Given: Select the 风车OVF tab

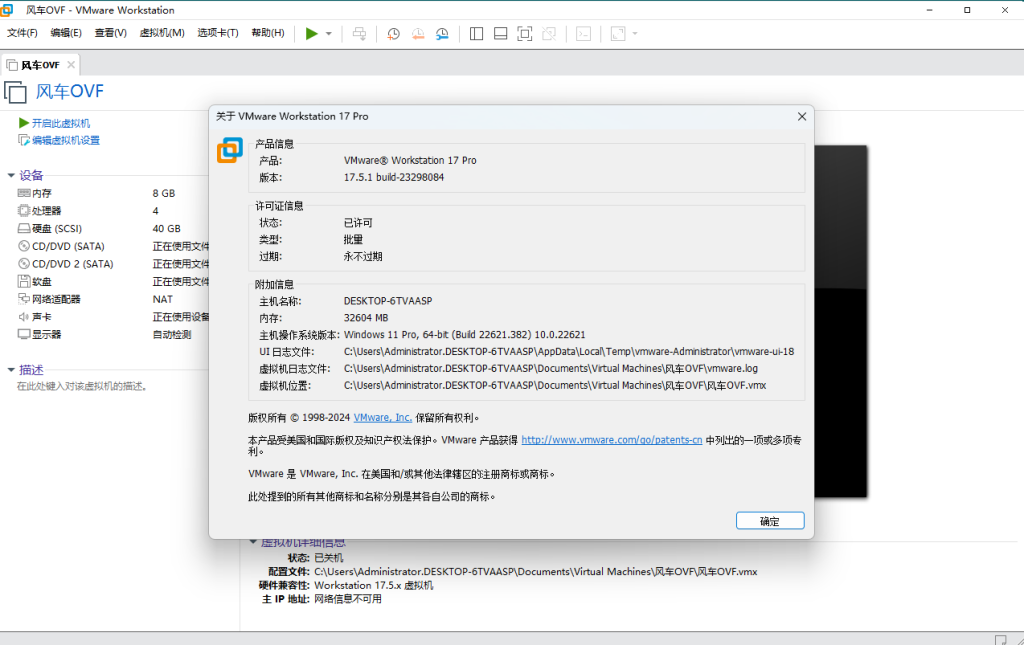Looking at the screenshot, I should click(x=40, y=65).
